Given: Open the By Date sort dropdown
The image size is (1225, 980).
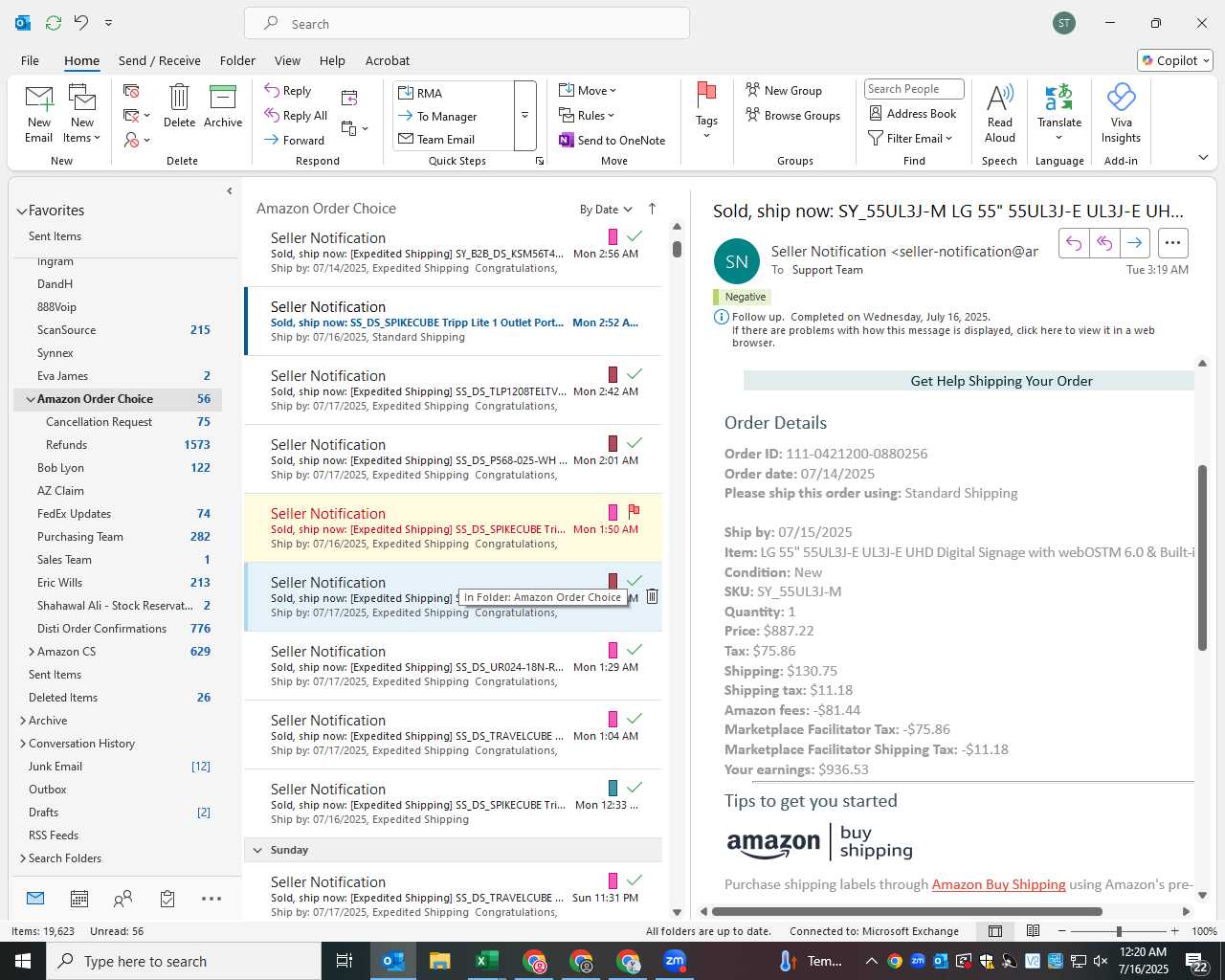Looking at the screenshot, I should click(606, 210).
